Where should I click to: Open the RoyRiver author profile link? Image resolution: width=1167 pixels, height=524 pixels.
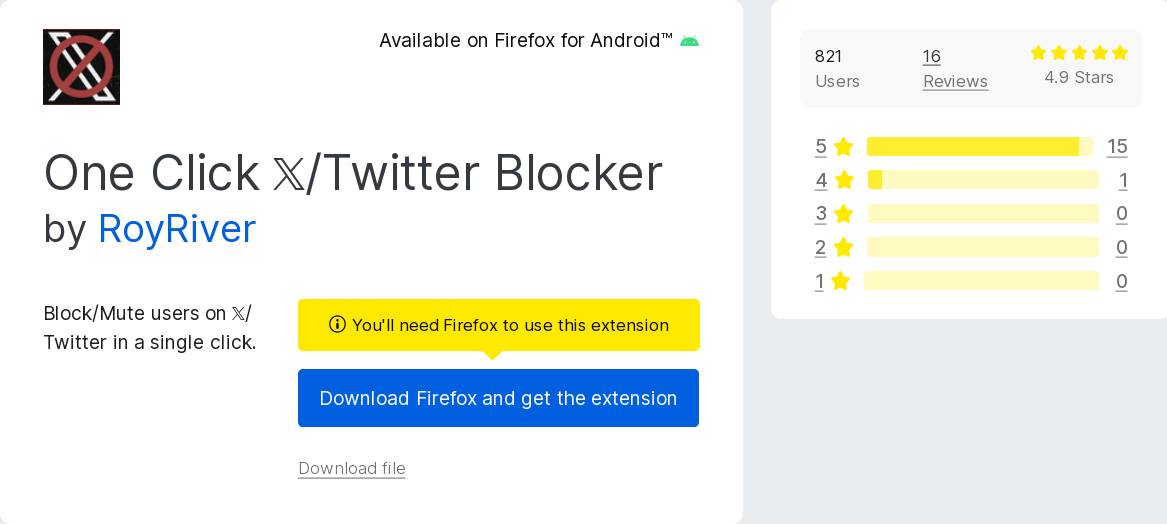[177, 229]
